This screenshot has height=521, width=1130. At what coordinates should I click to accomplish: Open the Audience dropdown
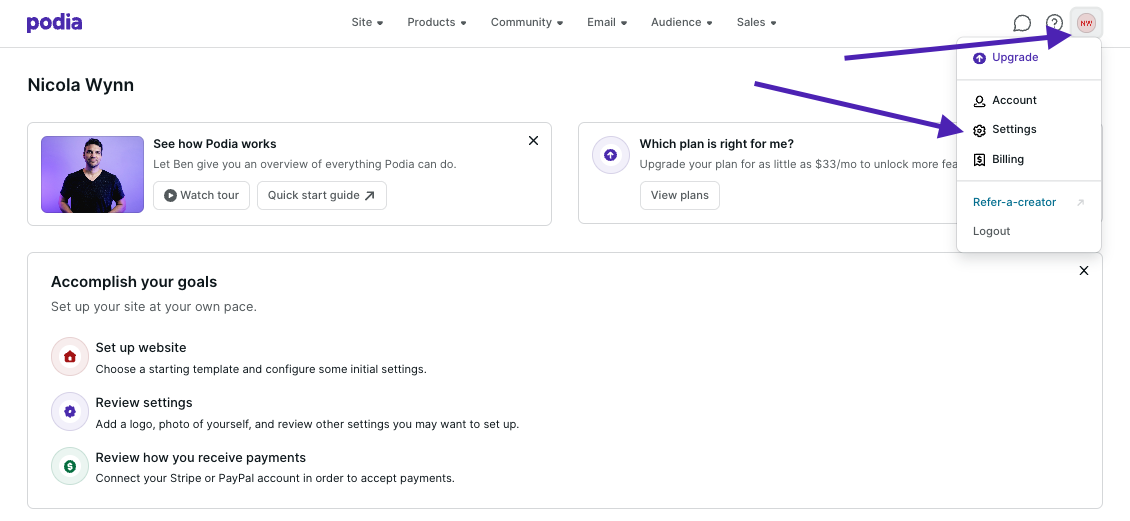pos(682,22)
